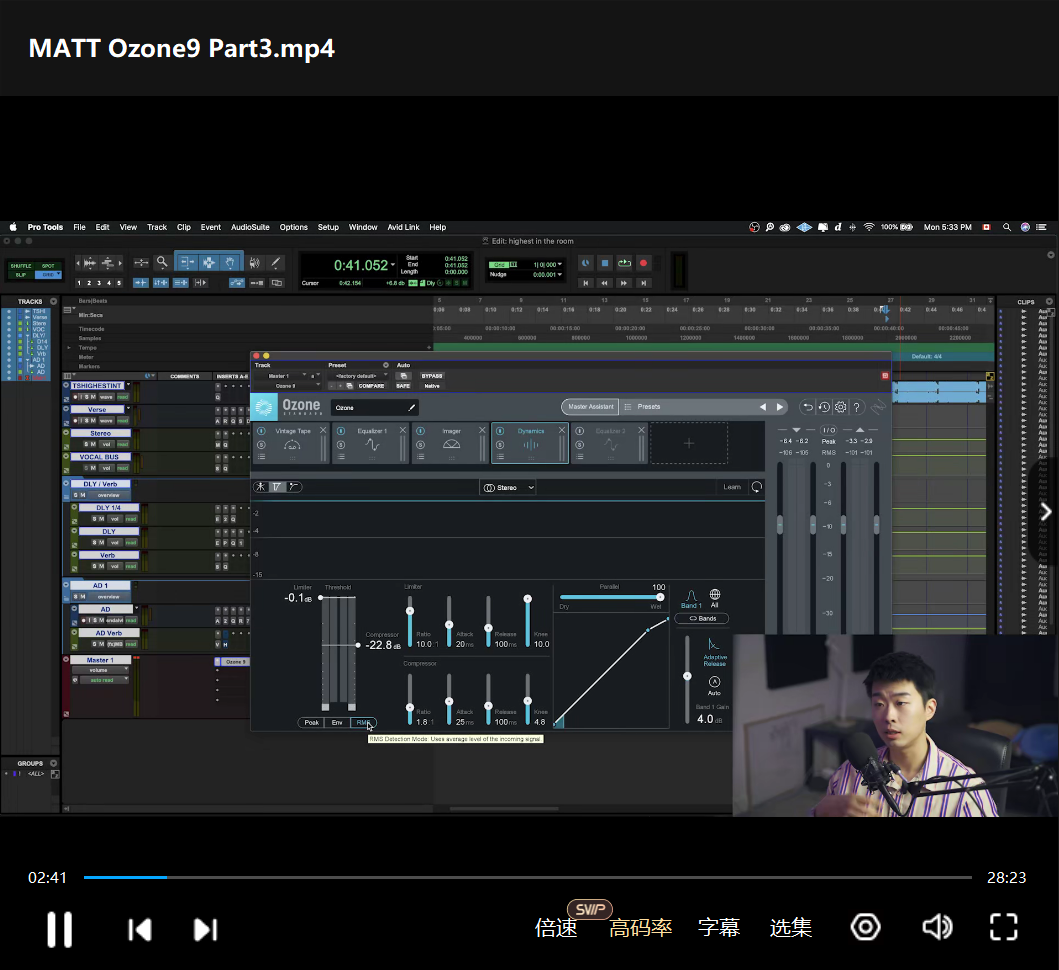
Task: Select the Scrubber speaker tool
Action: (255, 262)
